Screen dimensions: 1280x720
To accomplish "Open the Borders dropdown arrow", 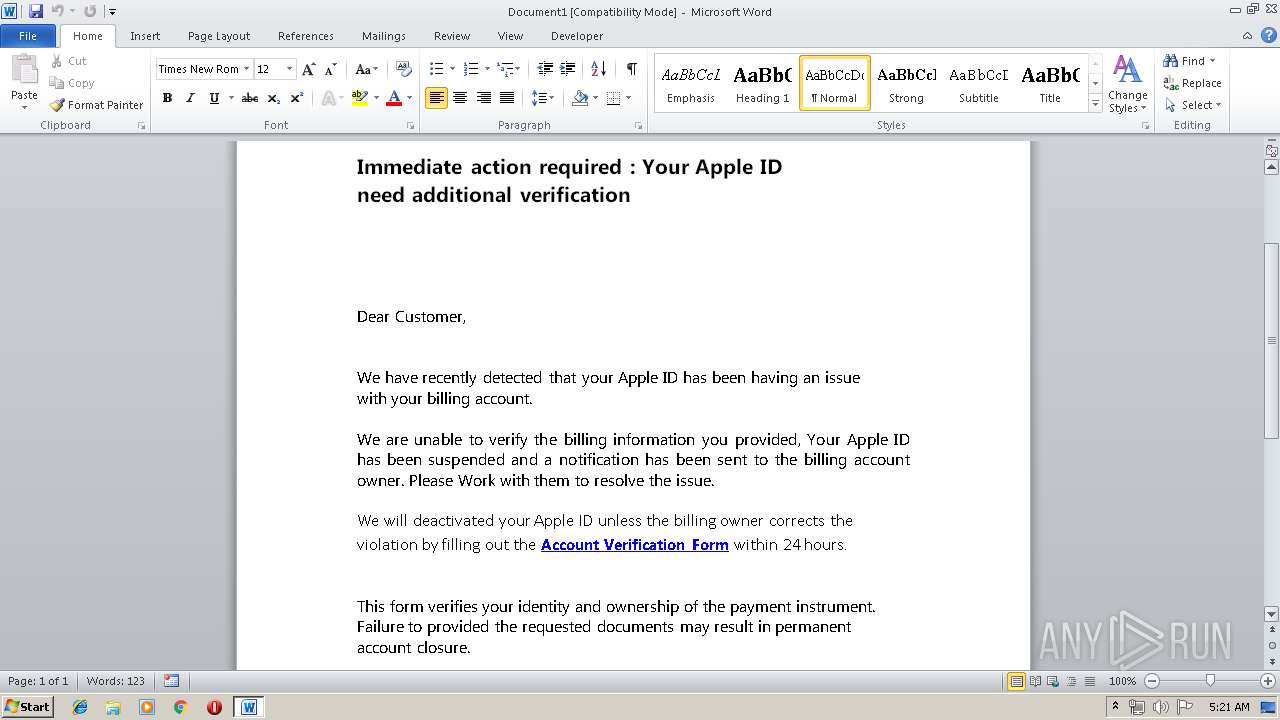I will click(x=627, y=98).
